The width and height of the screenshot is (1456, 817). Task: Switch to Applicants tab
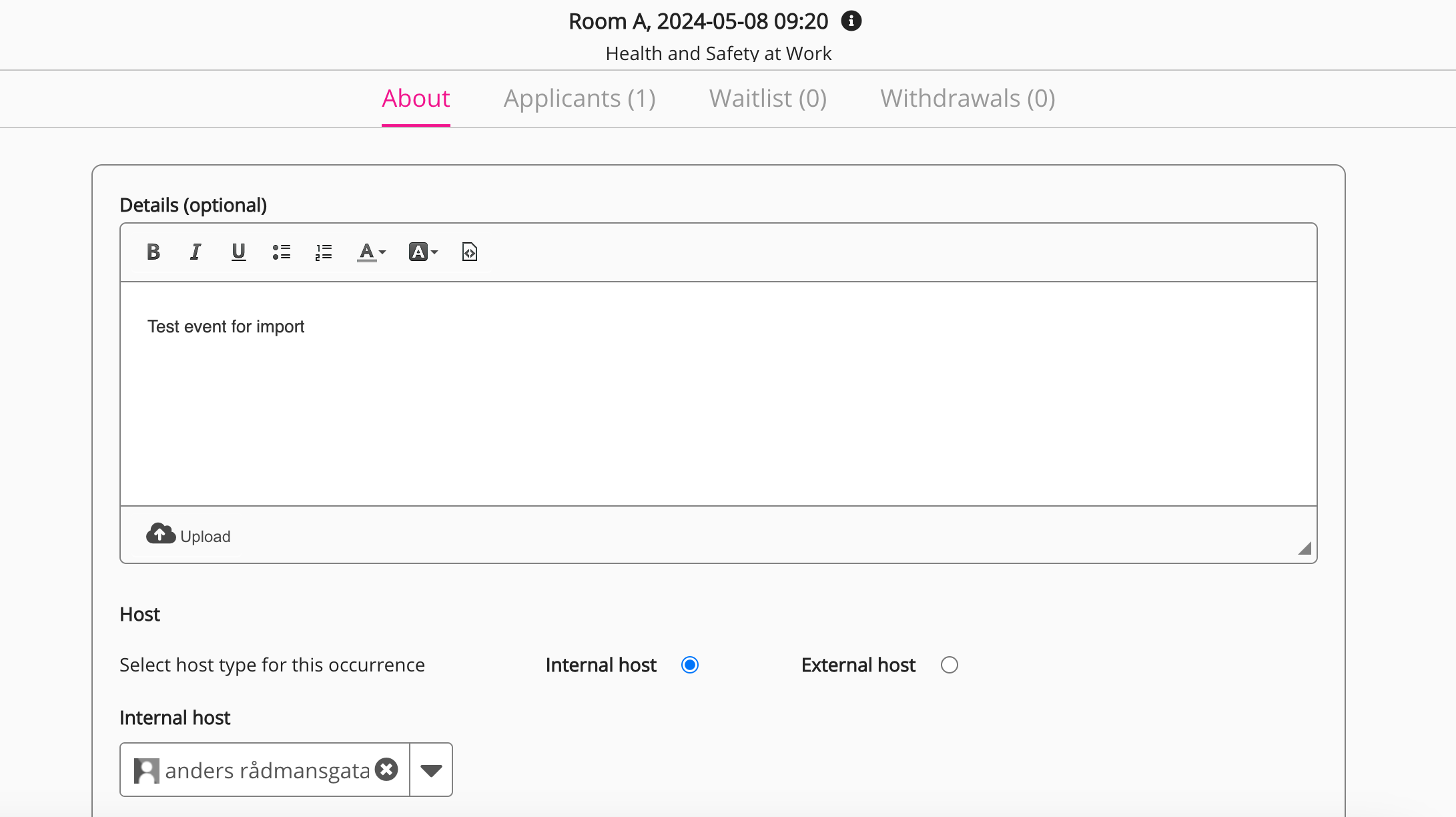579,98
